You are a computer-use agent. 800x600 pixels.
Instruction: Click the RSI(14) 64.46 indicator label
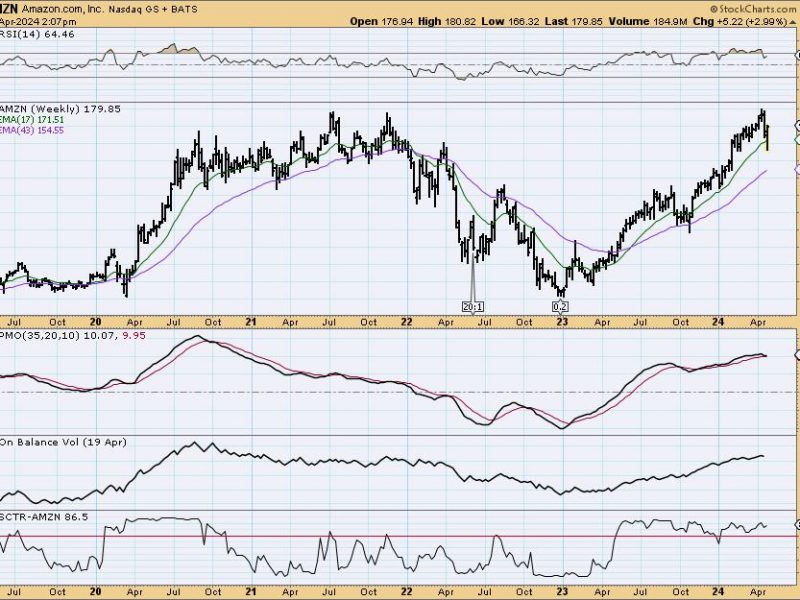pyautogui.click(x=37, y=34)
